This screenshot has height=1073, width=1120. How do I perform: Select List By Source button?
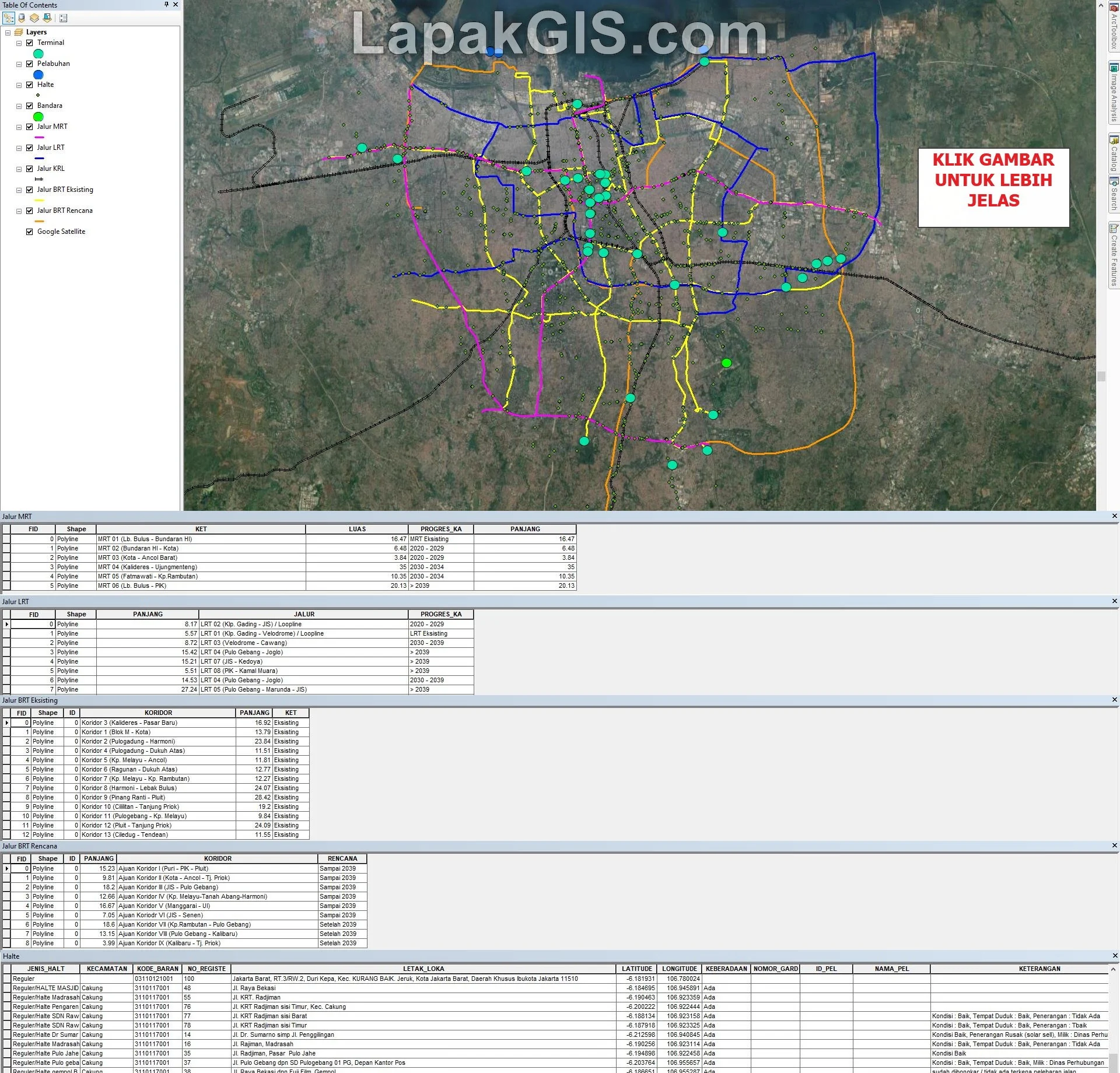click(22, 18)
